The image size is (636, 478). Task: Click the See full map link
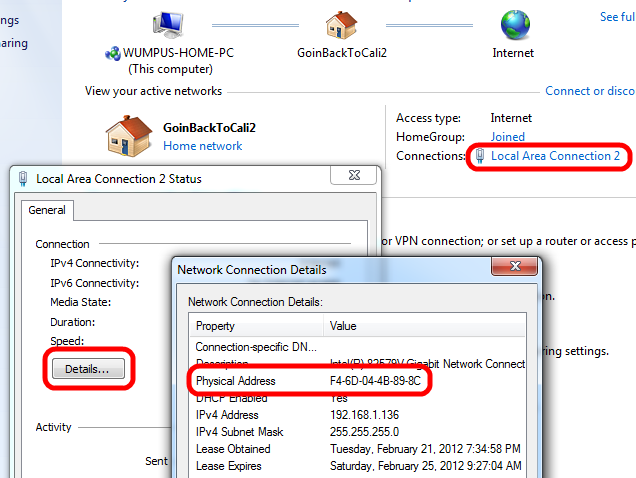click(616, 17)
